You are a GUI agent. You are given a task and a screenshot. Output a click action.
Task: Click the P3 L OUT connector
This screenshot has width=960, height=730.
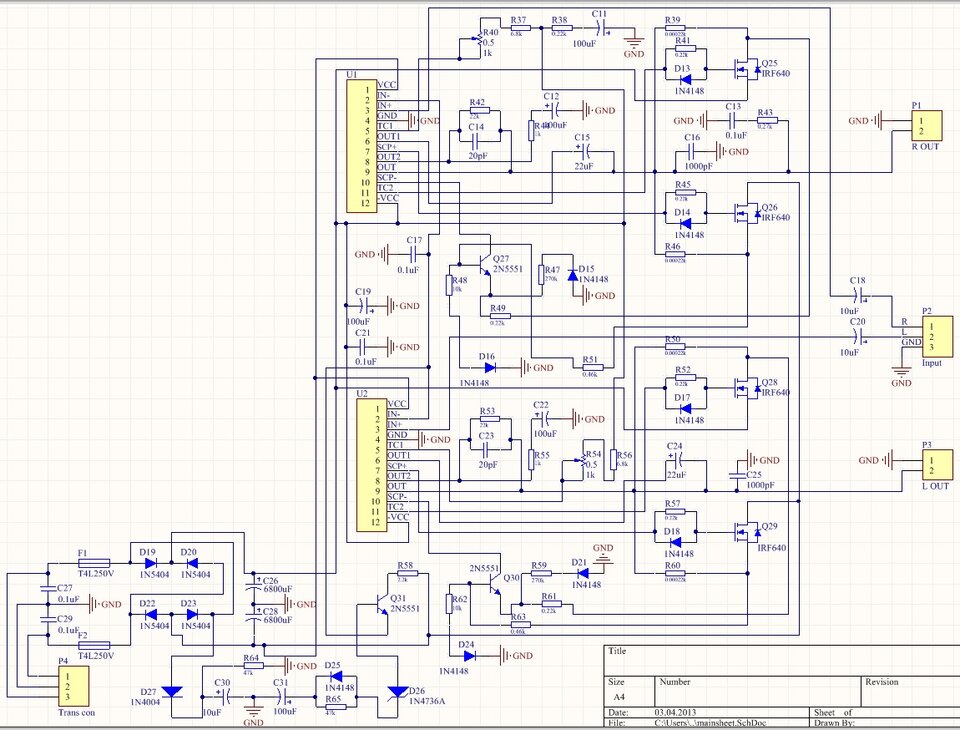pyautogui.click(x=937, y=465)
